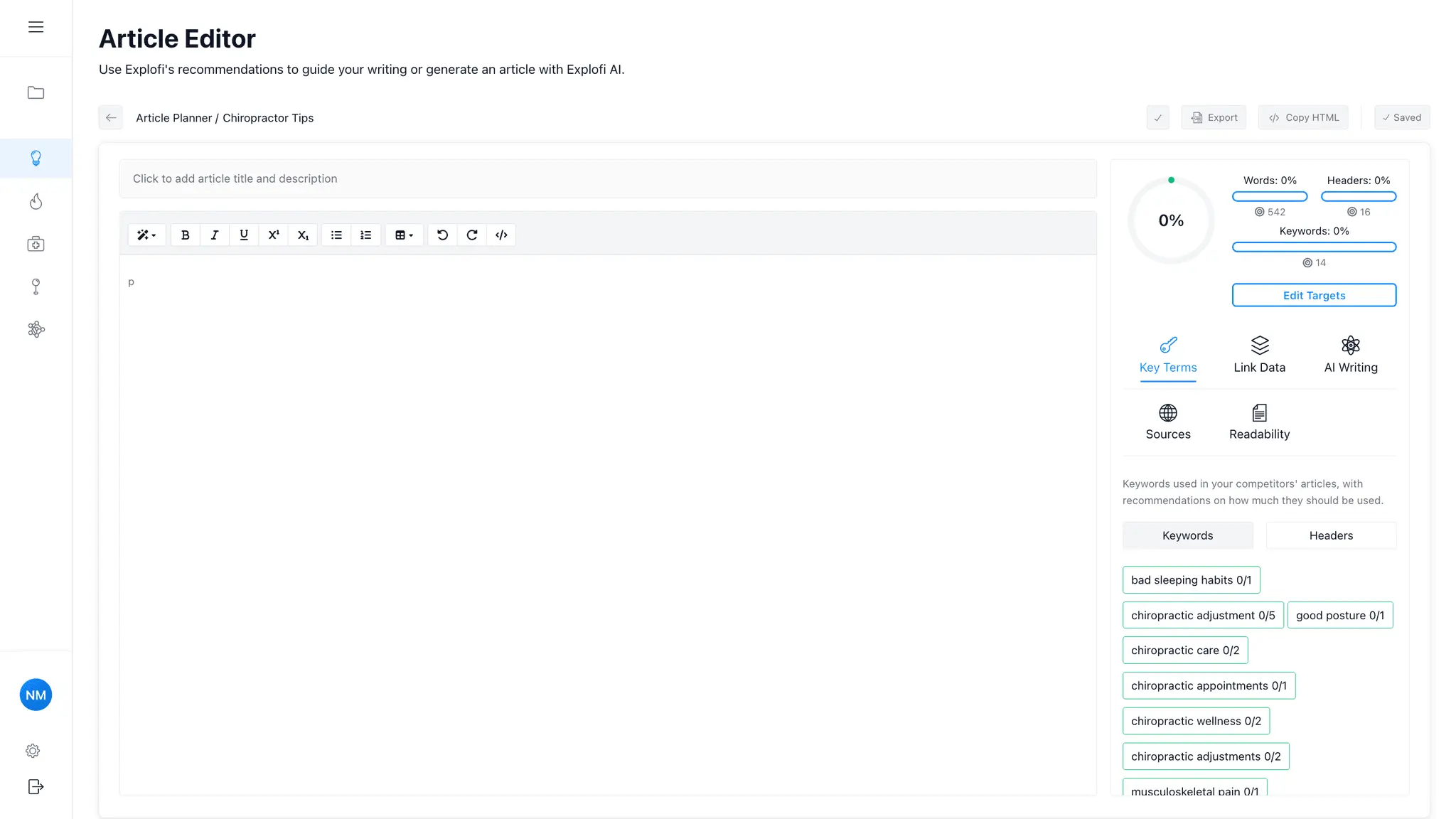Switch to the Link Data tab
1456x819 pixels.
(1259, 355)
